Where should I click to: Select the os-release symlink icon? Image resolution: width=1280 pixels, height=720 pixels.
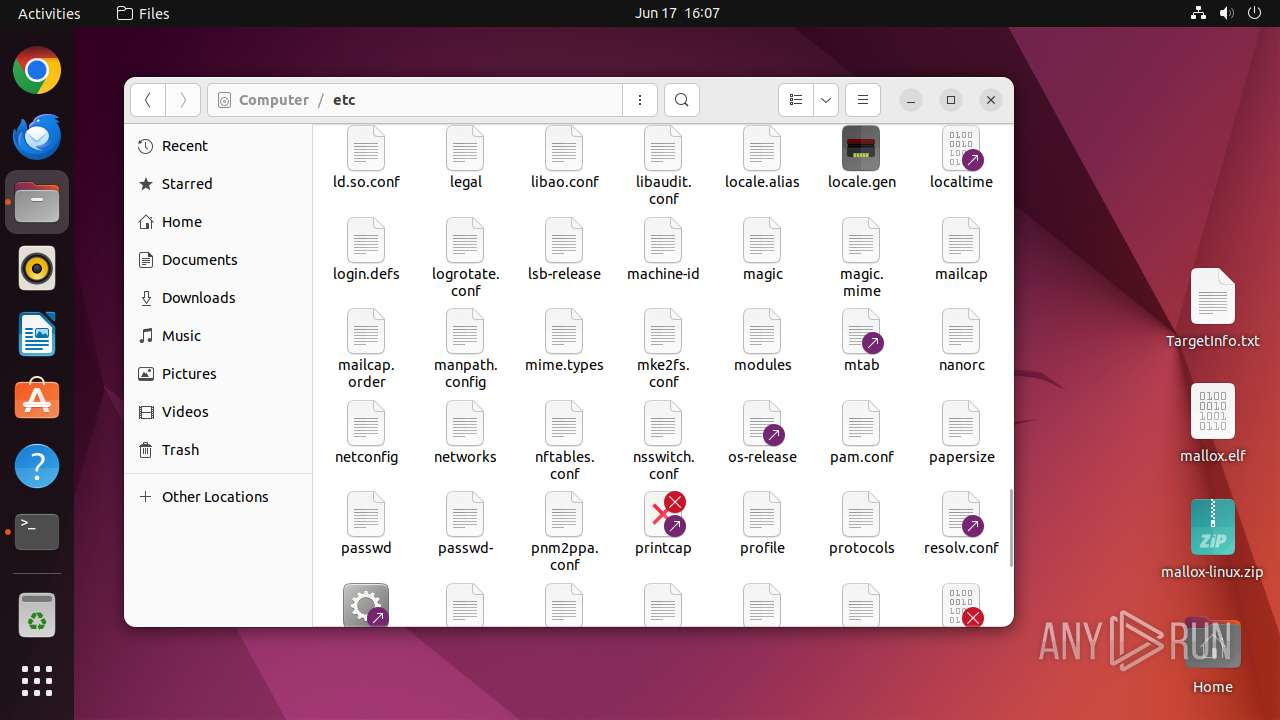[762, 423]
